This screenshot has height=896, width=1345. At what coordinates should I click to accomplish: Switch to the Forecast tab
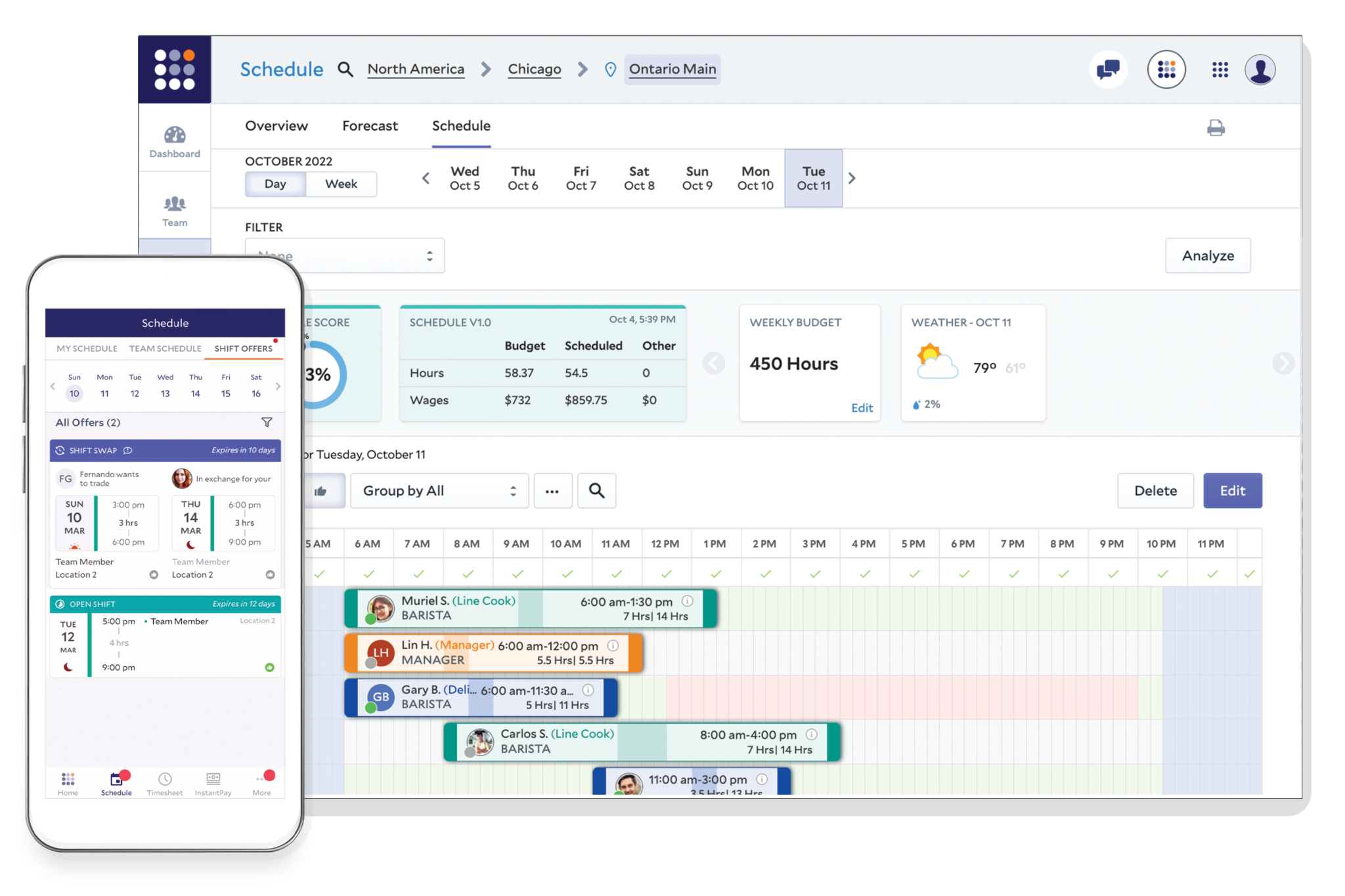pos(370,125)
